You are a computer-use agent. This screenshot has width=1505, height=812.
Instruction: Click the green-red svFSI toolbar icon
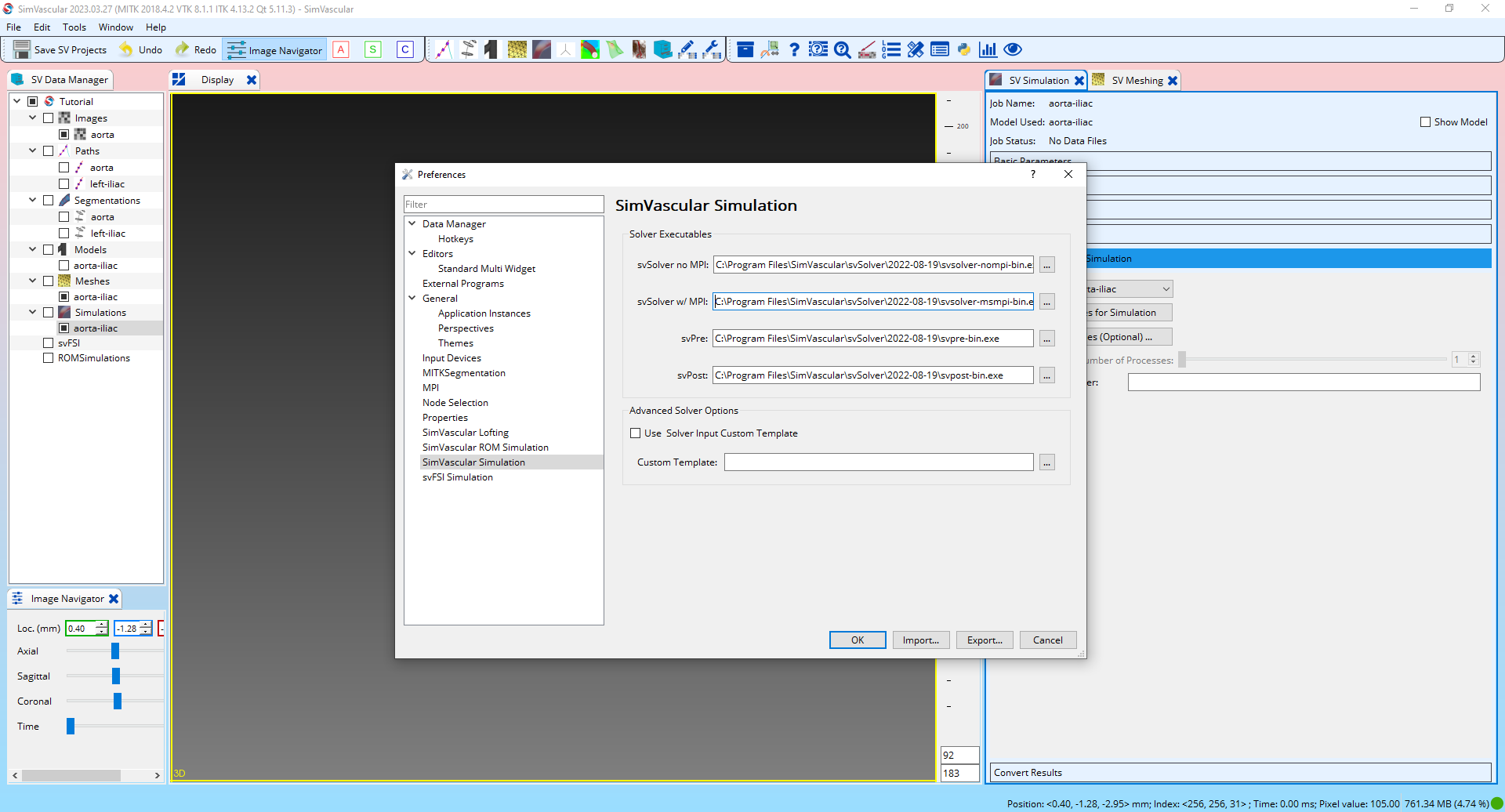click(x=589, y=49)
